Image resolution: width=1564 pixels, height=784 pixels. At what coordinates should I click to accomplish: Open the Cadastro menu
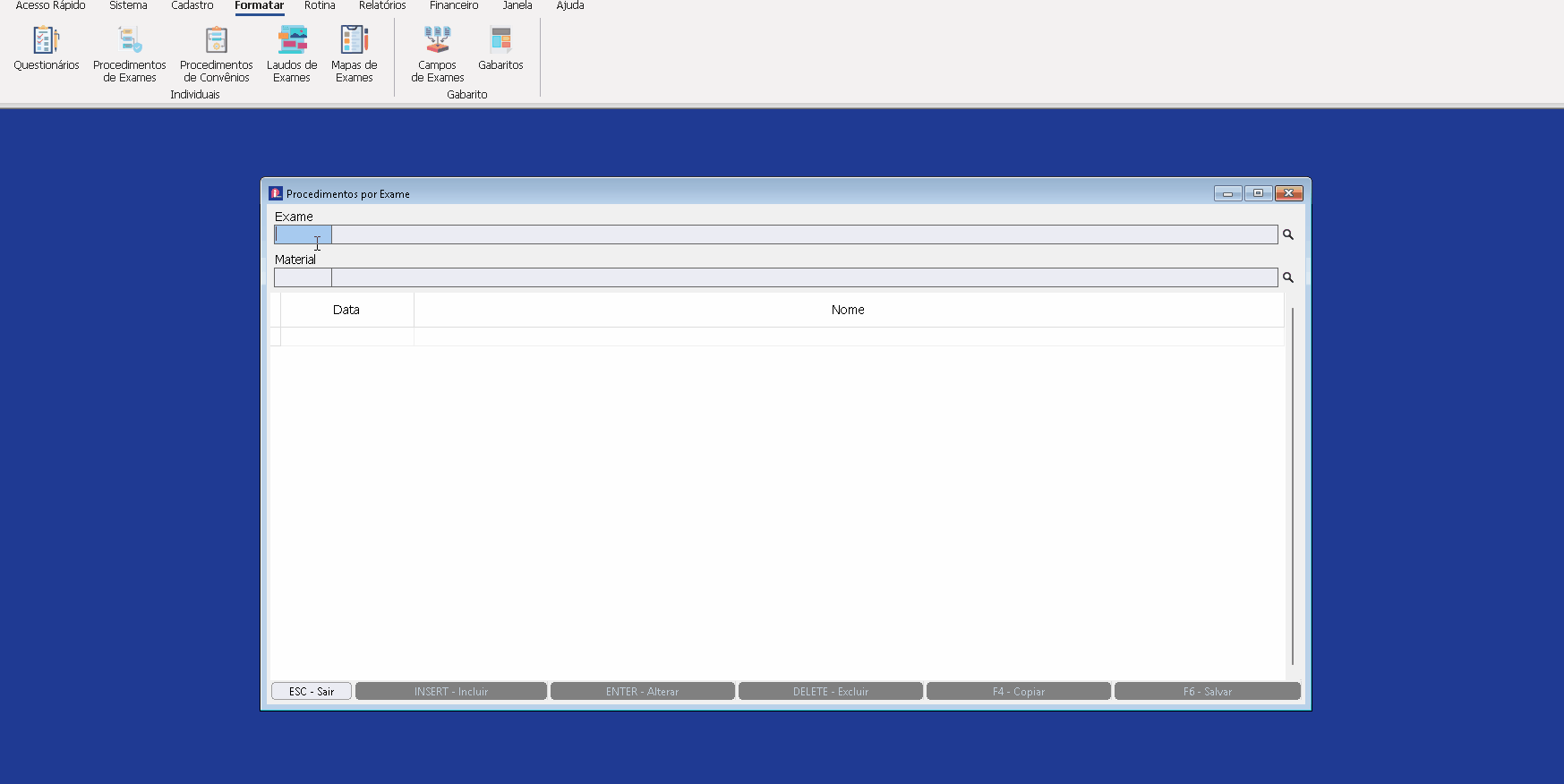pyautogui.click(x=192, y=6)
